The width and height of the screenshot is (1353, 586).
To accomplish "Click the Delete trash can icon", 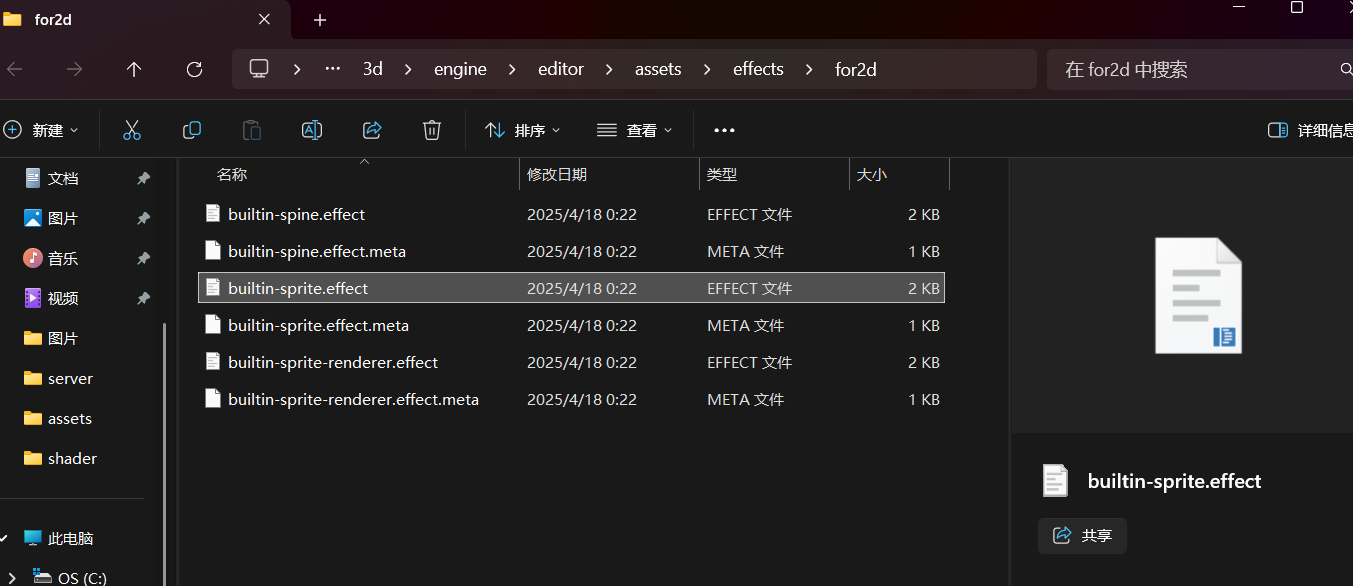I will coord(432,130).
